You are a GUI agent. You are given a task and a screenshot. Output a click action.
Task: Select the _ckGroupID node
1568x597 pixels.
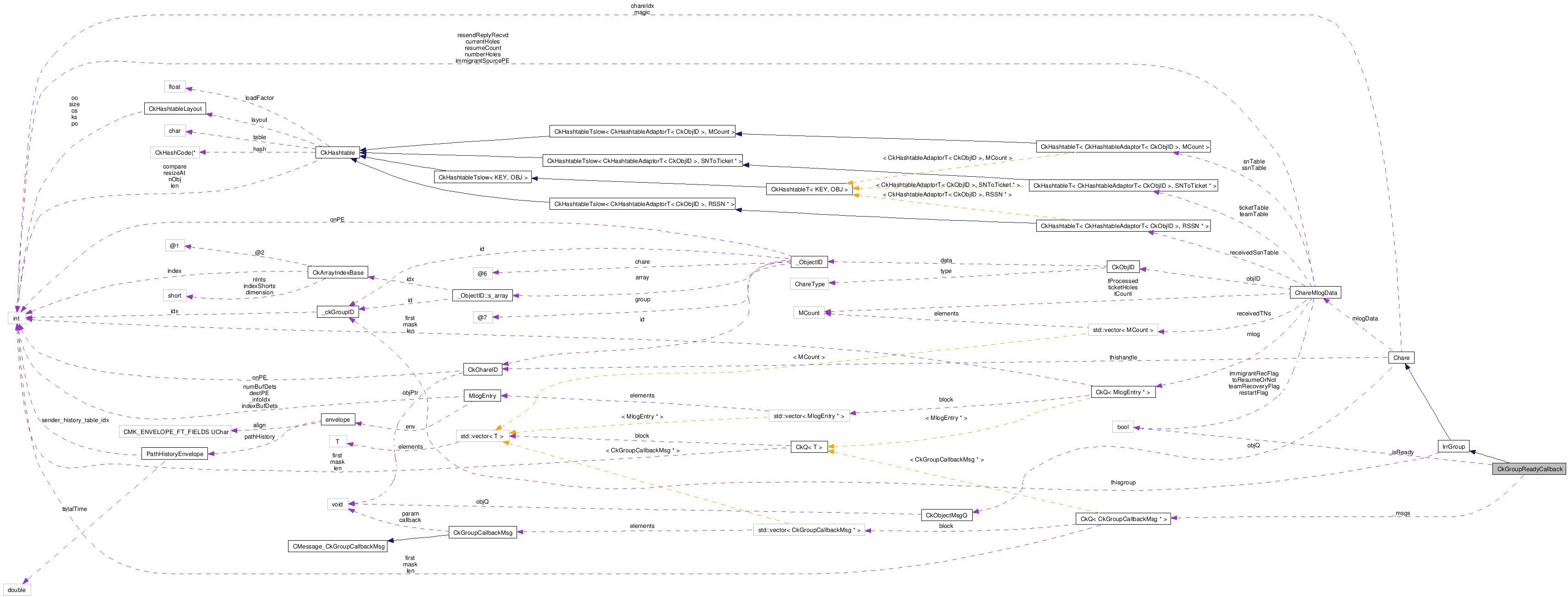click(x=338, y=312)
